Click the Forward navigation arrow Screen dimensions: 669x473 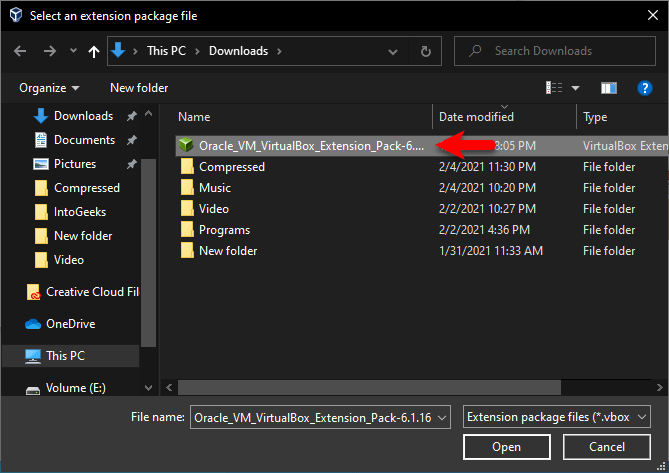[x=50, y=51]
